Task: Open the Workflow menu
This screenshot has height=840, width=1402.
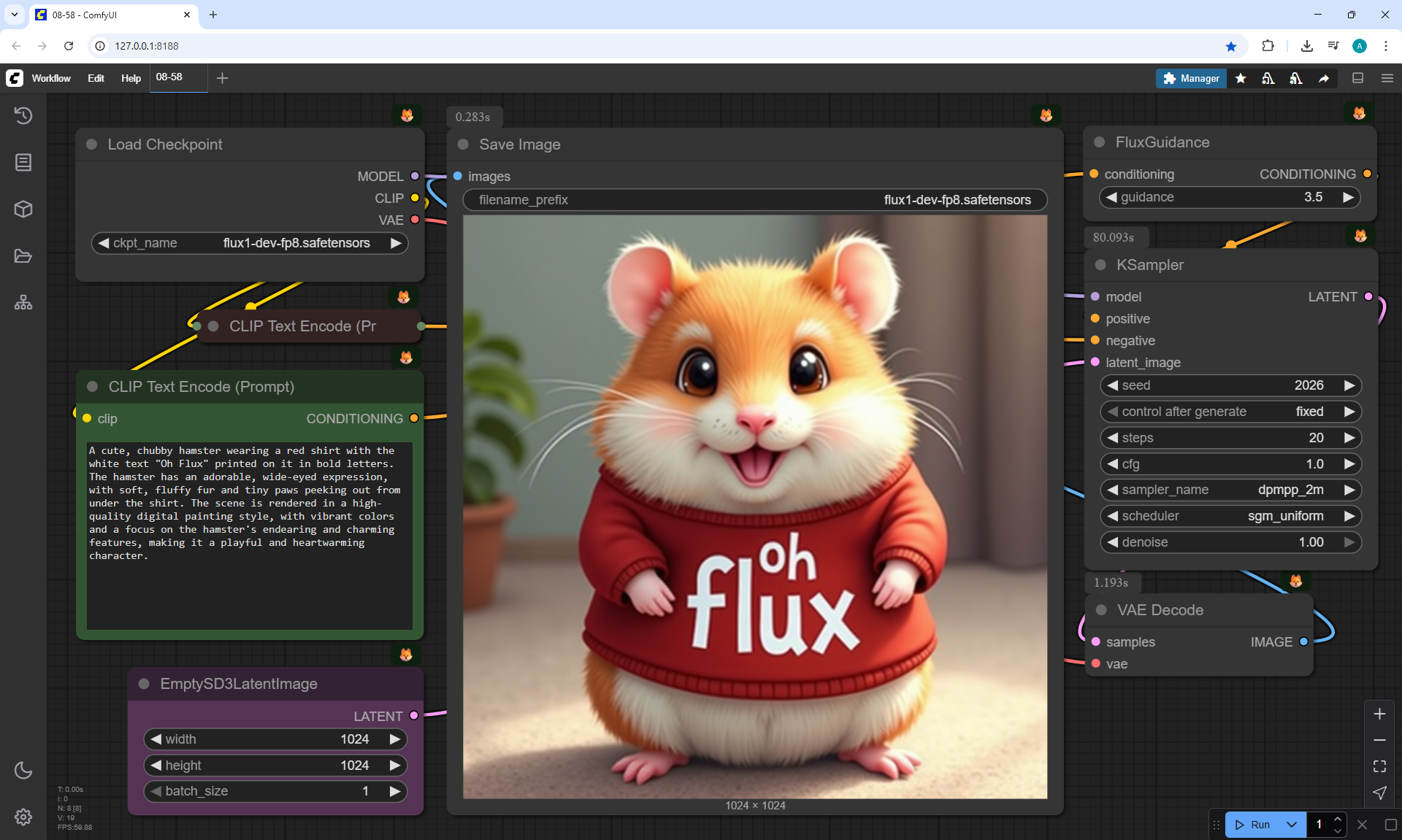Action: click(51, 78)
